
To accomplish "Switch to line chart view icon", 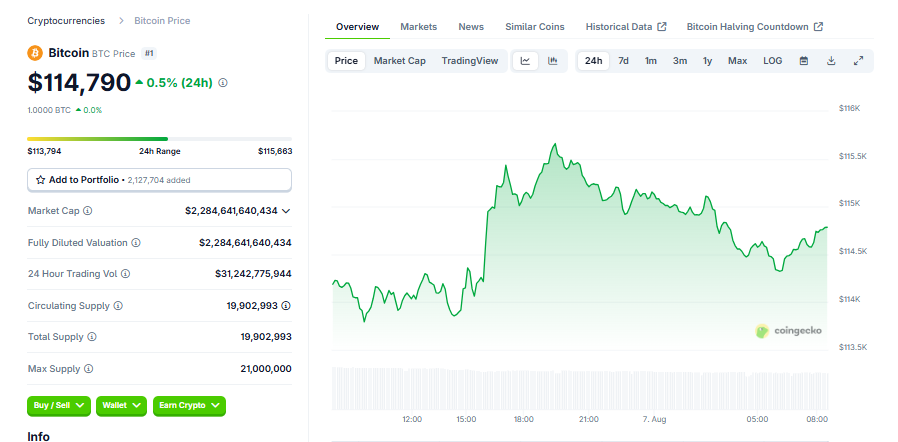I will (525, 61).
